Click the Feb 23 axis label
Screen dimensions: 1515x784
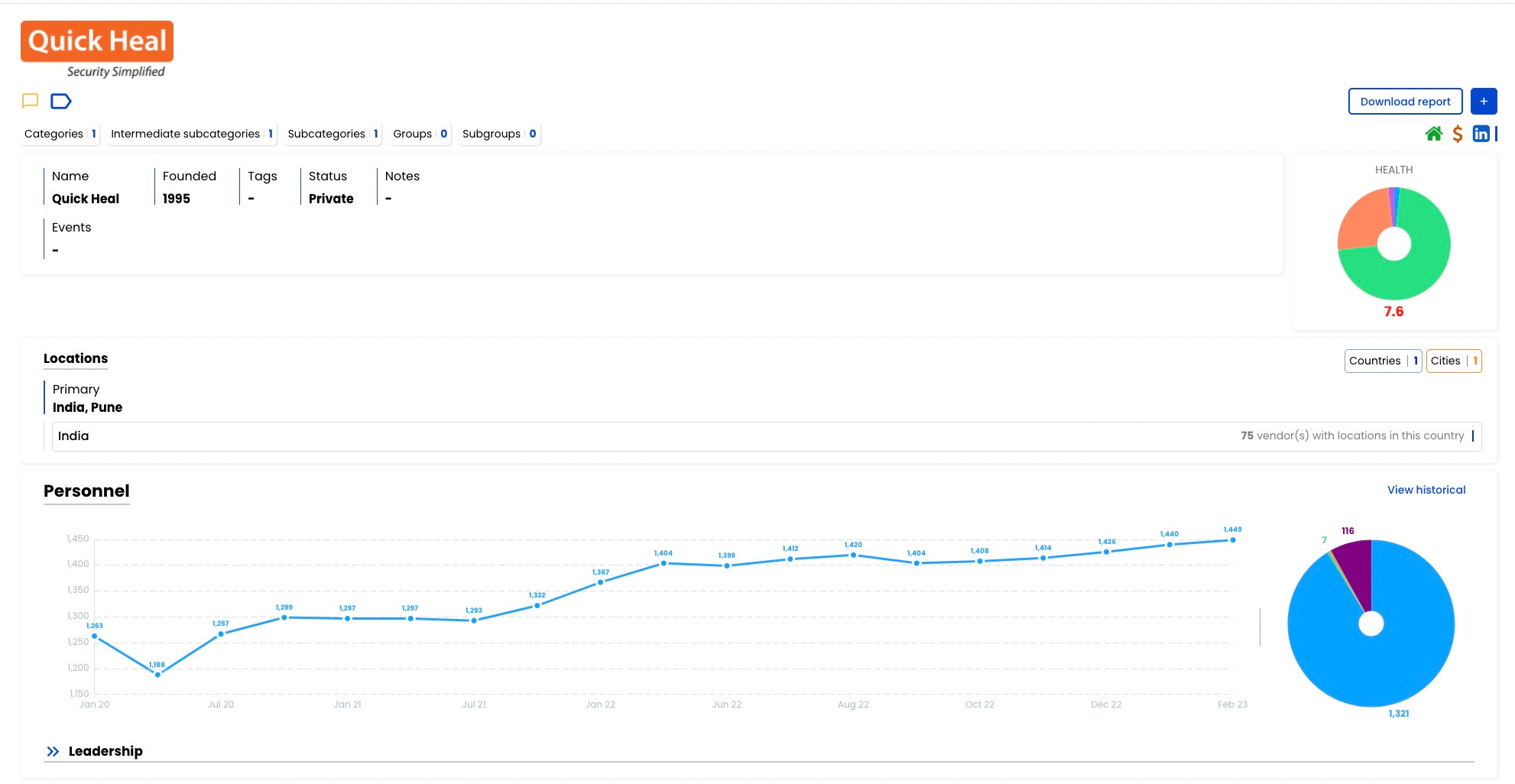point(1232,705)
